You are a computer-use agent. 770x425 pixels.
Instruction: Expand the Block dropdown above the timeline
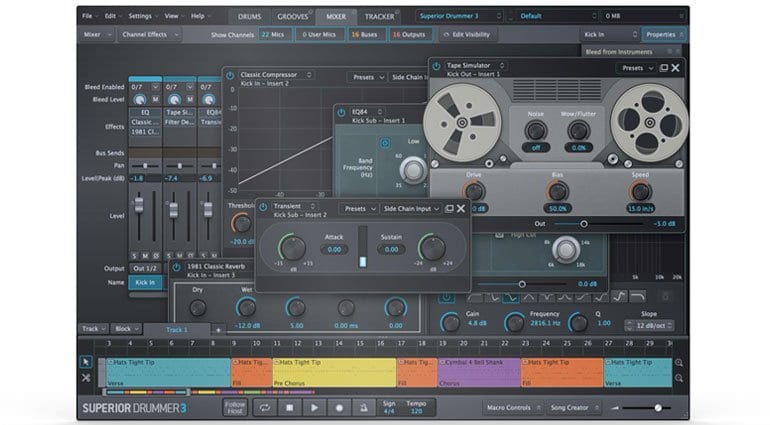click(x=126, y=329)
